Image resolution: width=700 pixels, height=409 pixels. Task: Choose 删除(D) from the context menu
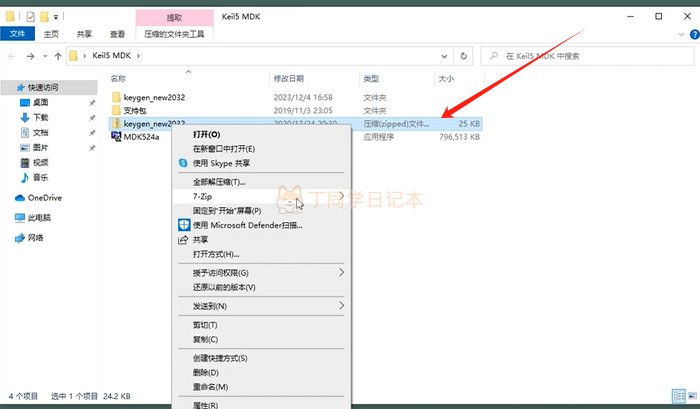click(x=205, y=372)
